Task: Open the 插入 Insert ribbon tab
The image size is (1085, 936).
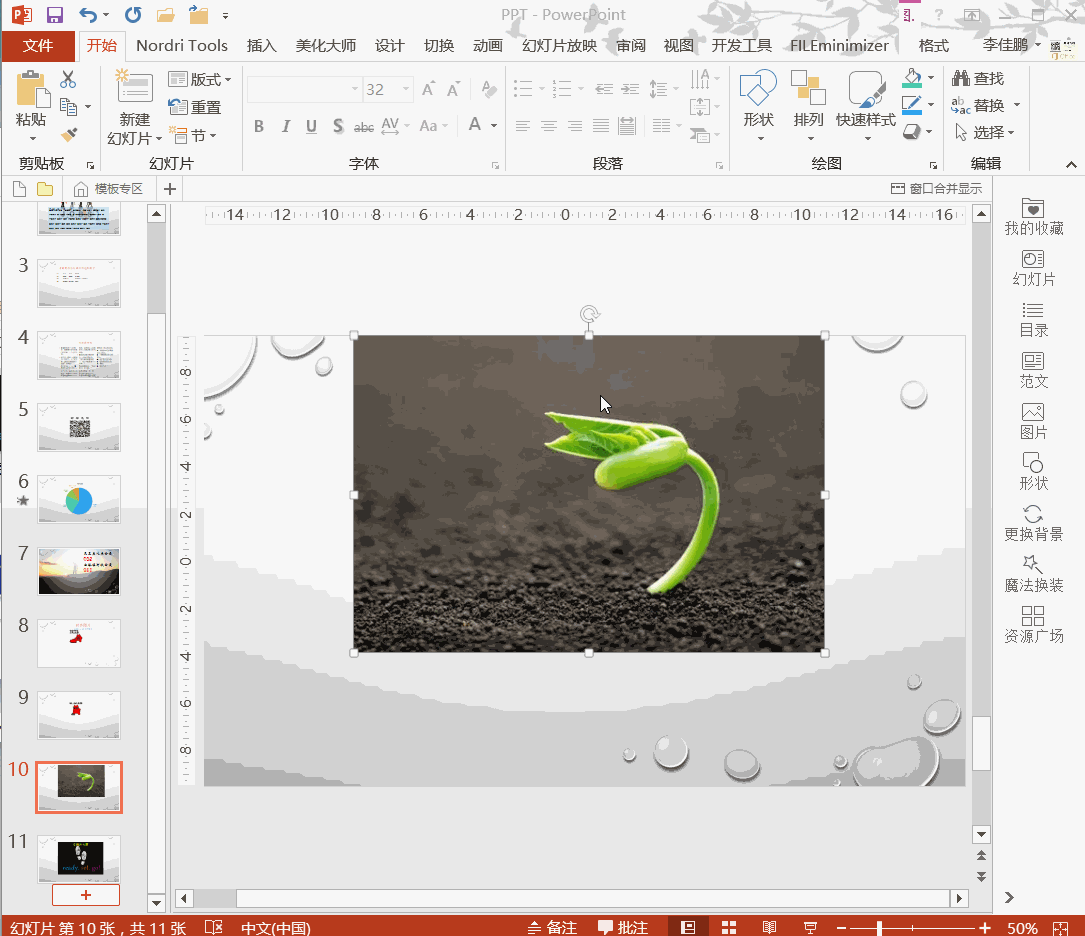Action: click(x=261, y=45)
